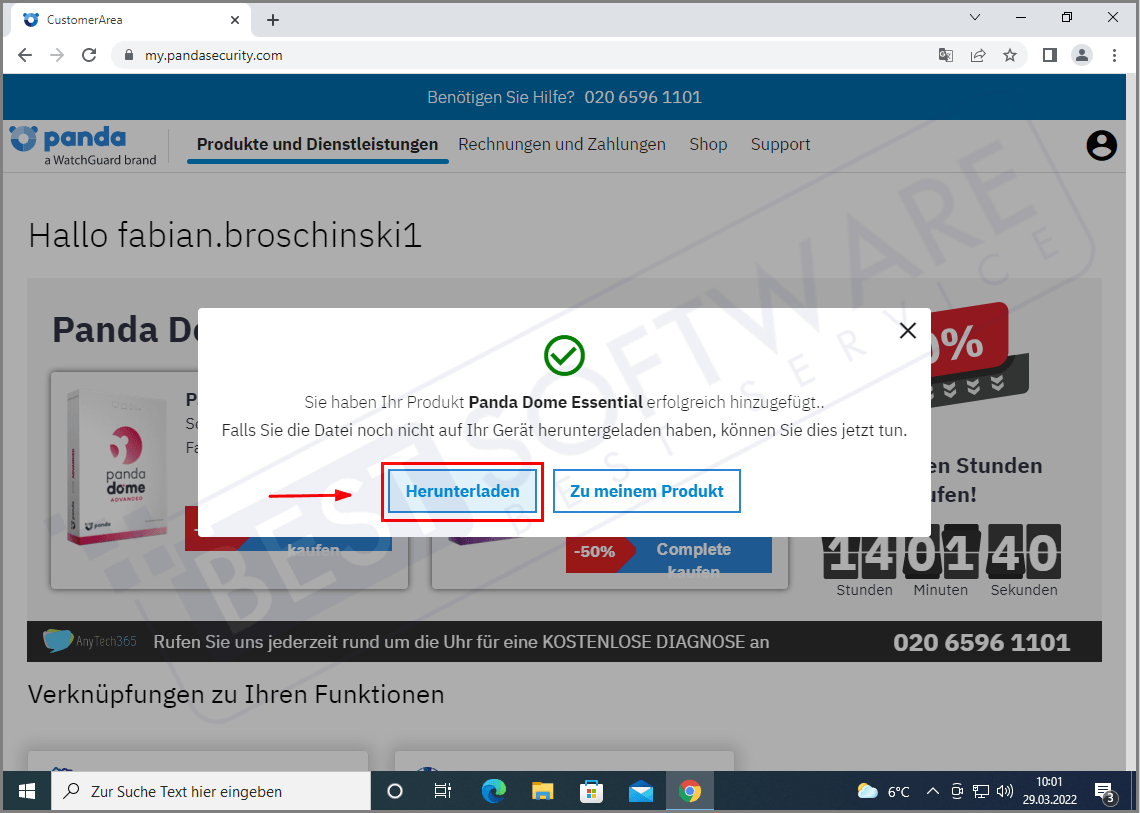This screenshot has height=813, width=1140.
Task: Bookmark the page with the star icon
Action: point(1010,55)
